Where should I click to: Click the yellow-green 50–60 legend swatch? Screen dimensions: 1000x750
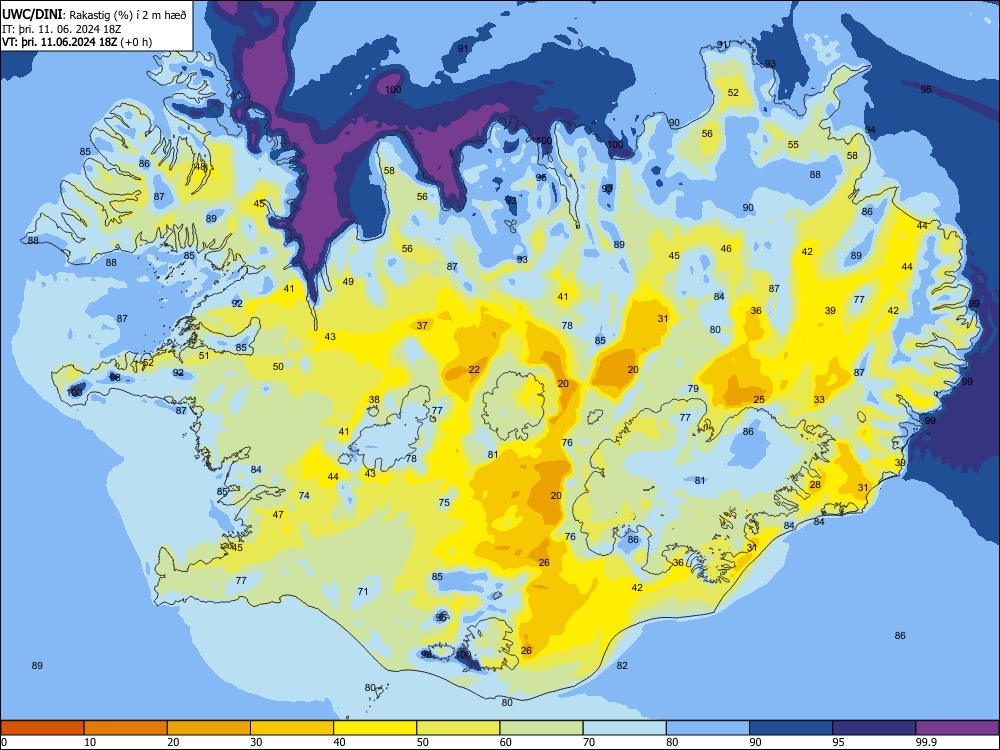point(458,728)
